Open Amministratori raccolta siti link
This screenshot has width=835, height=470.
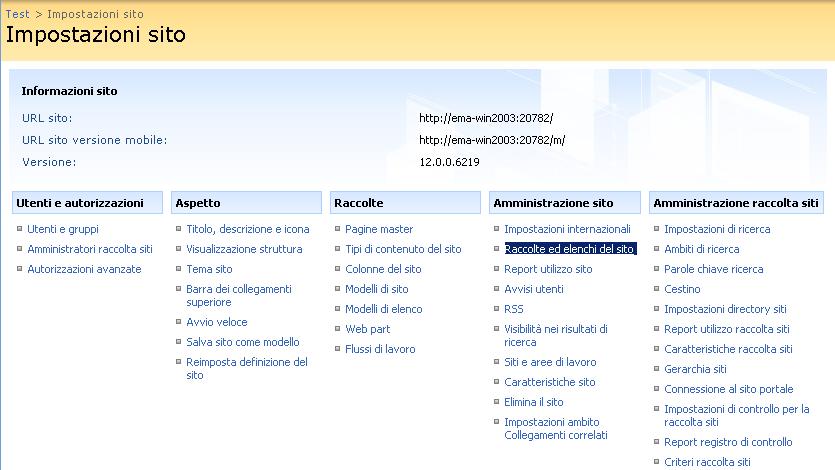89,249
